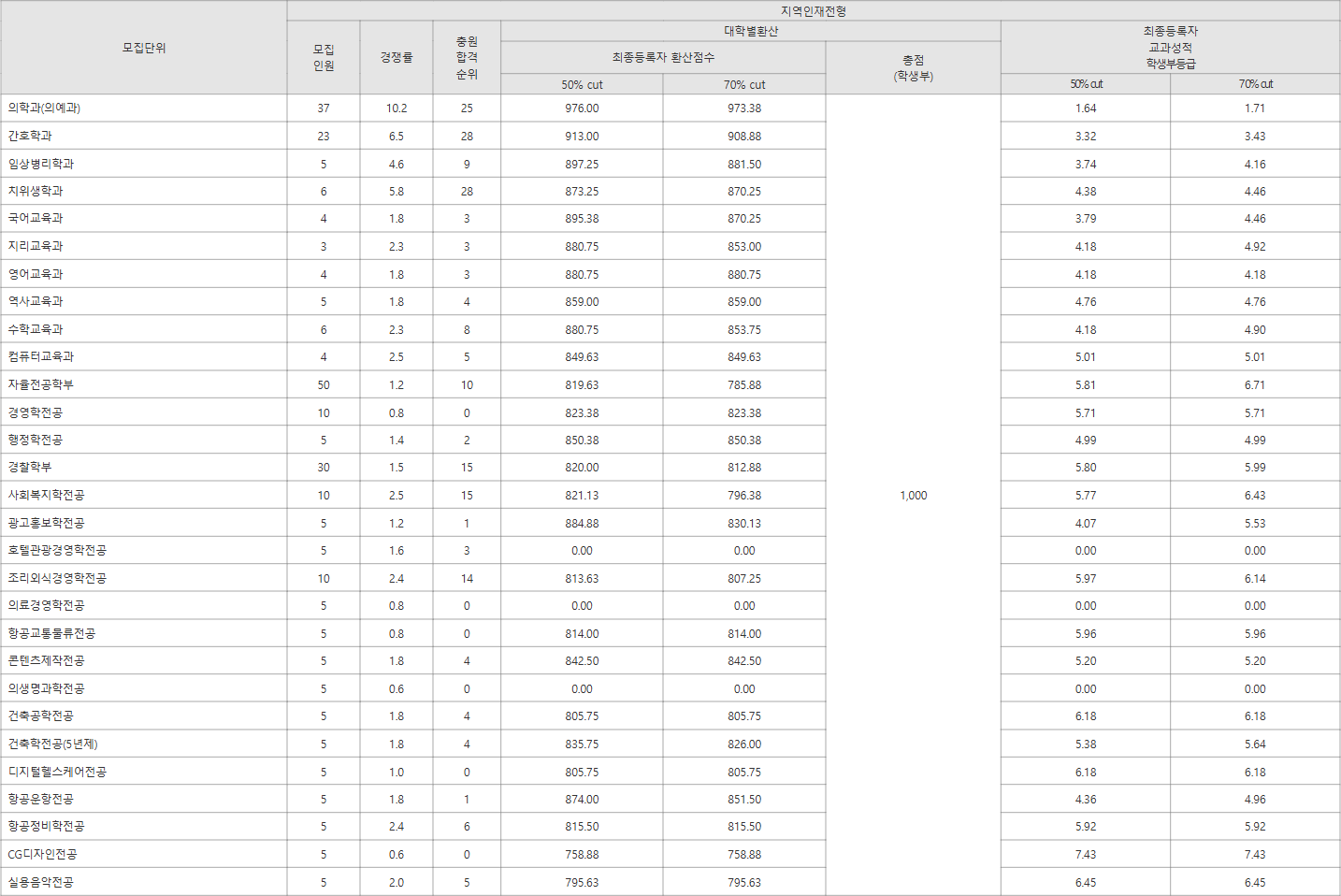
Task: Select the value 976.00 for 의학과
Action: [583, 108]
